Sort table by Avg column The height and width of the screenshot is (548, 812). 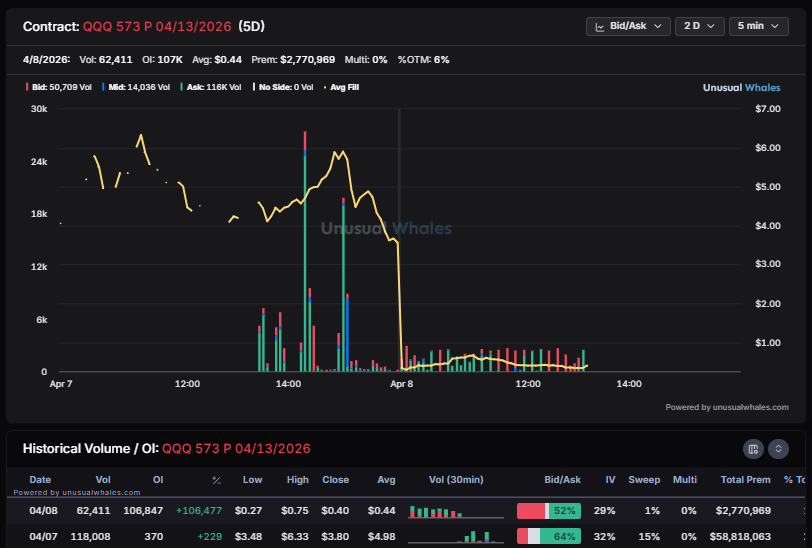point(386,480)
